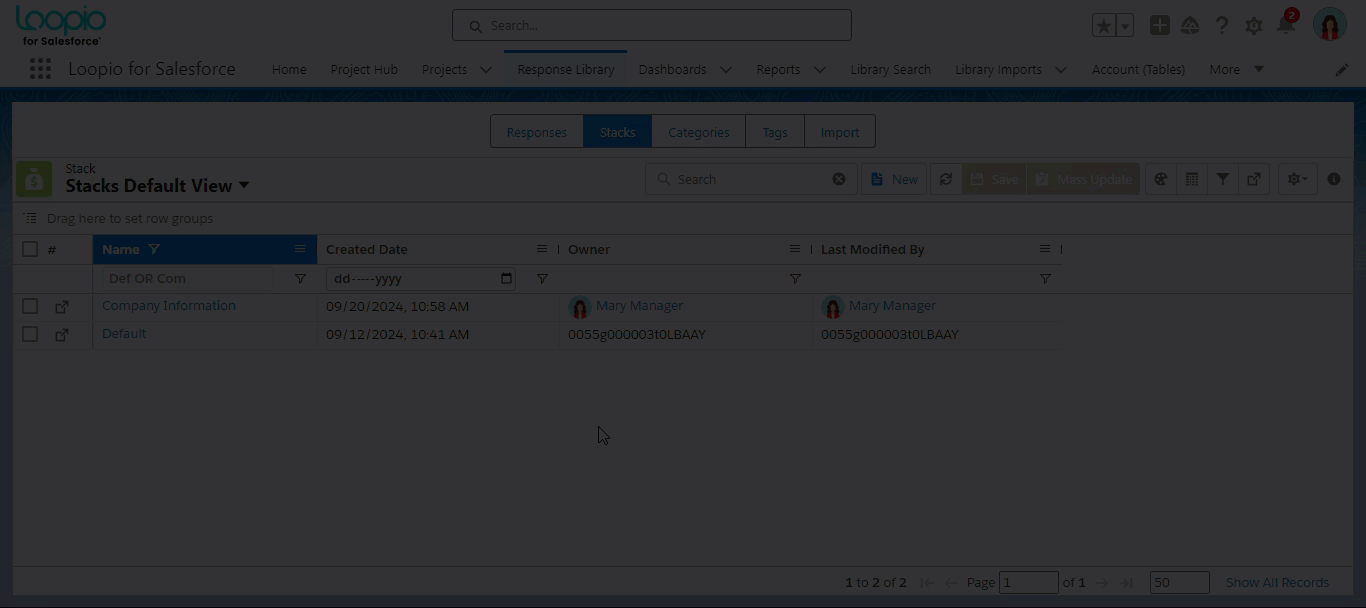Click the global Search field at the top
This screenshot has height=608, width=1366.
click(x=652, y=25)
